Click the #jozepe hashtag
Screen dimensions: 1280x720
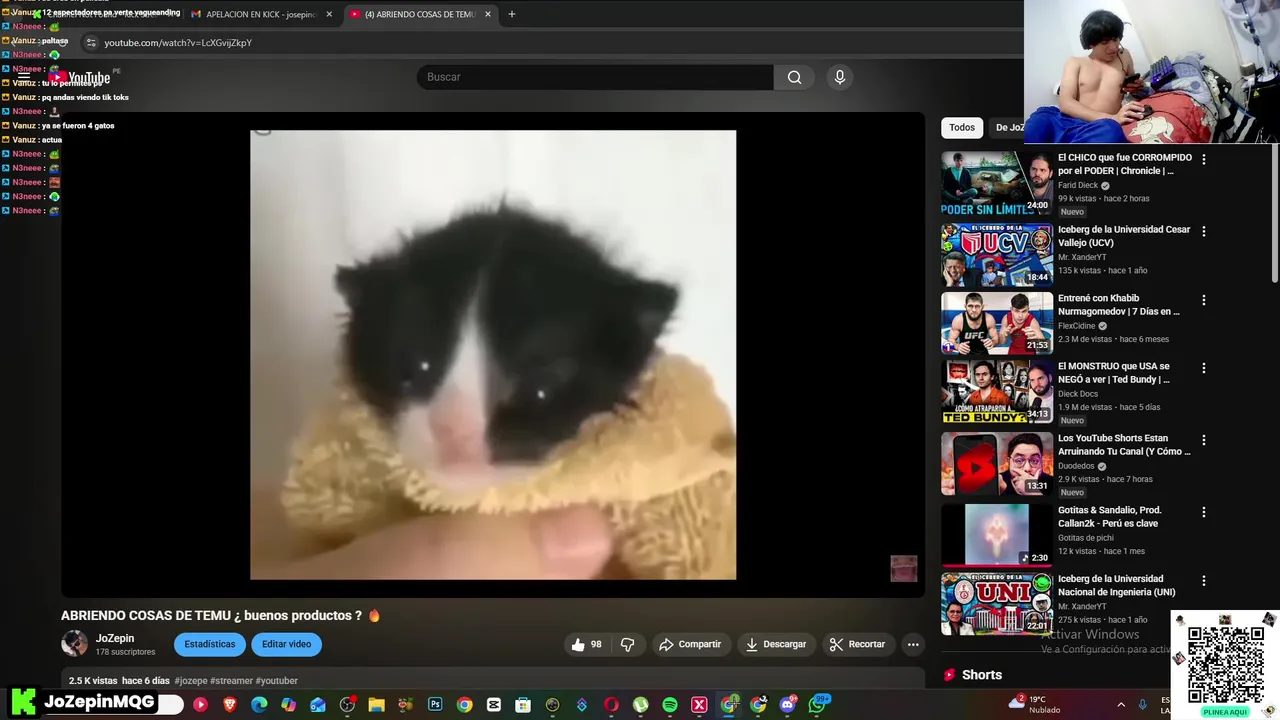(x=191, y=681)
